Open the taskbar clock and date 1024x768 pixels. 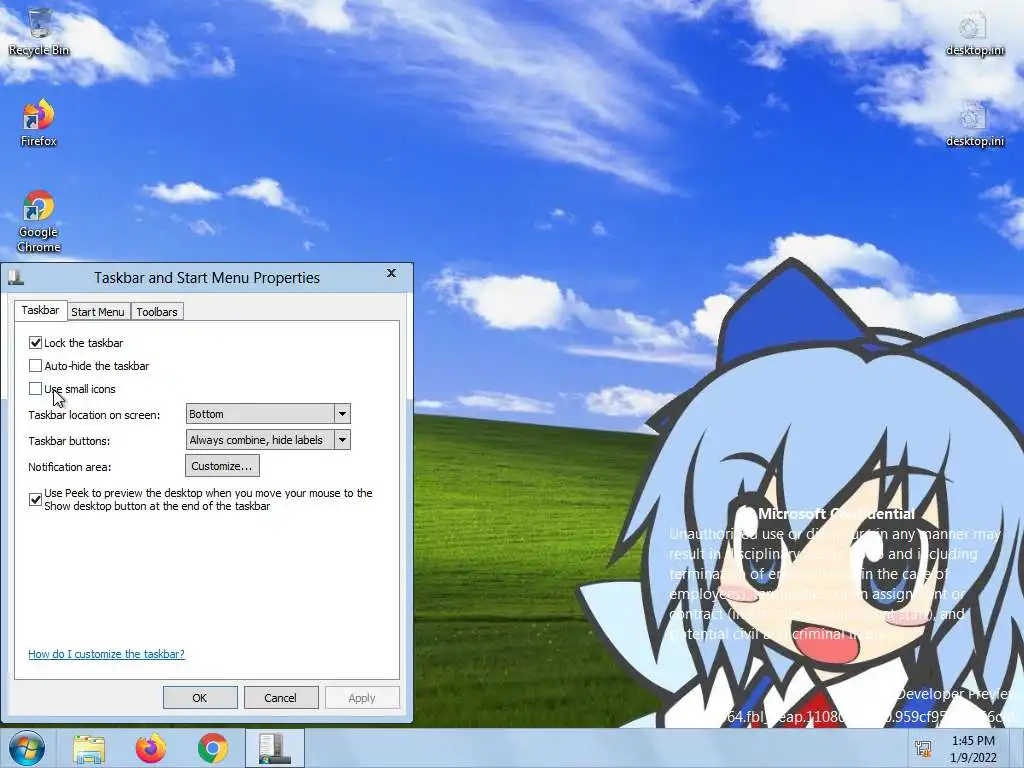[x=973, y=748]
